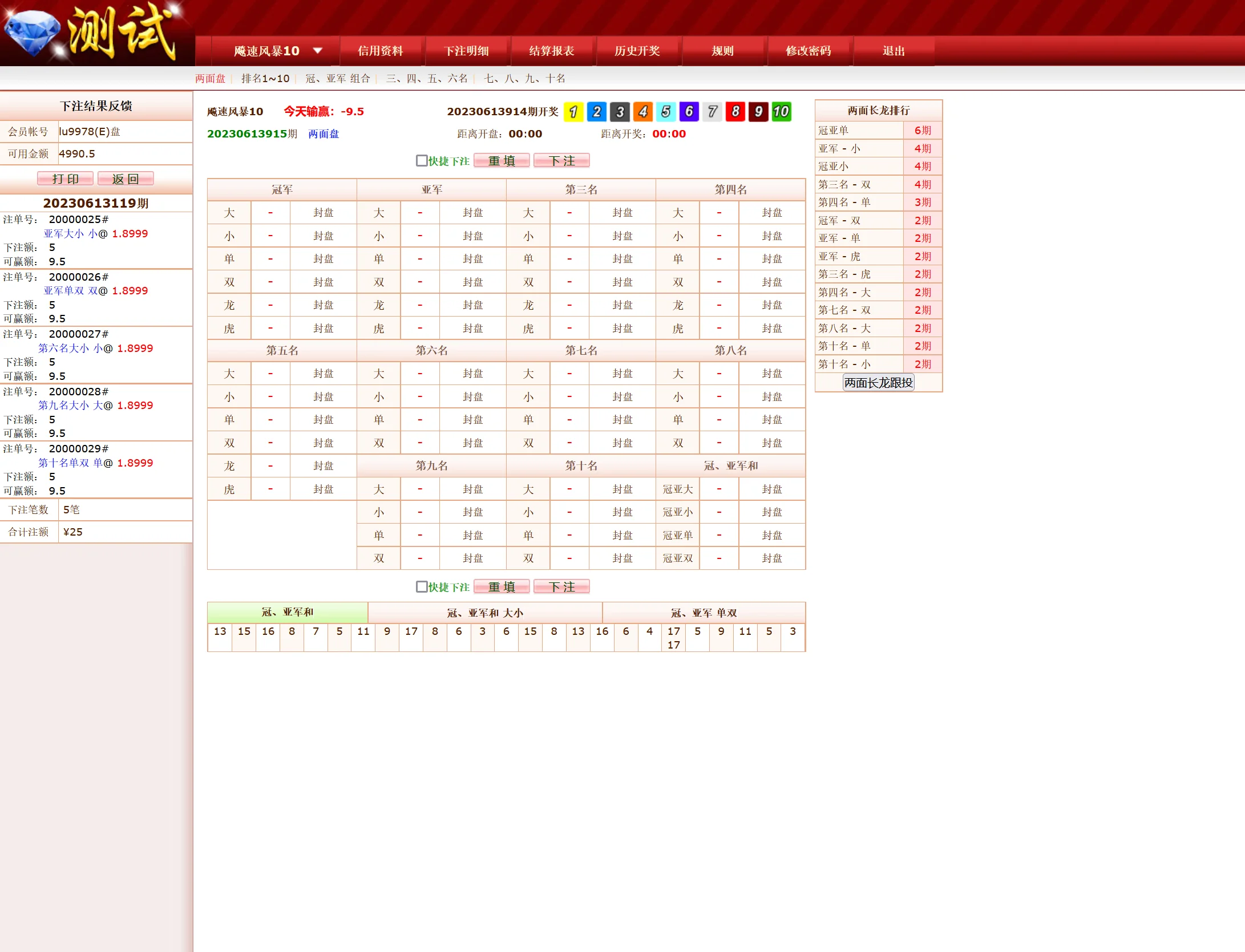Click the top 重填 reset button
Viewport: 1245px width, 952px height.
(502, 161)
